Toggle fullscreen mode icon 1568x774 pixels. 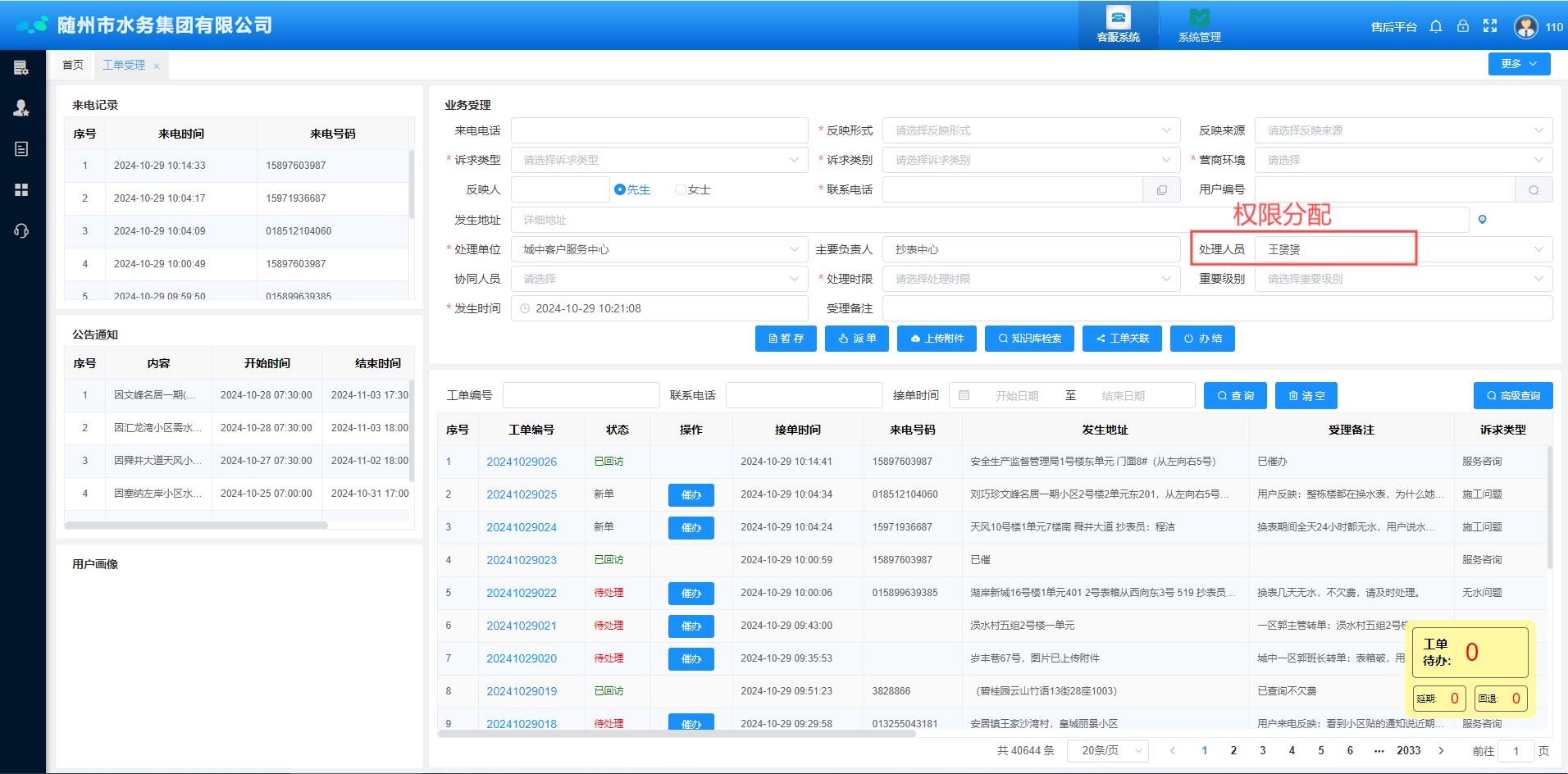[x=1490, y=26]
